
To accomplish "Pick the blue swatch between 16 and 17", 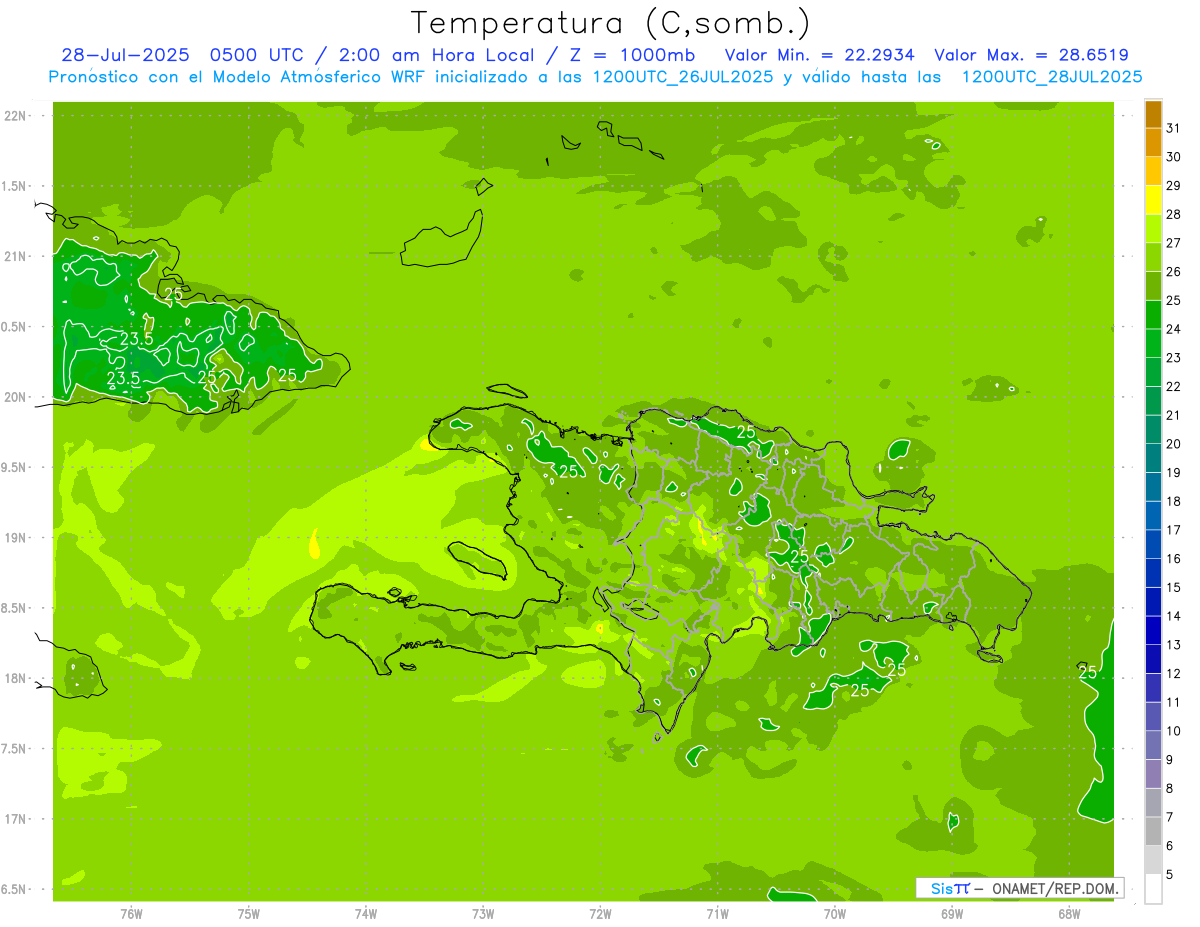I will (x=1153, y=544).
